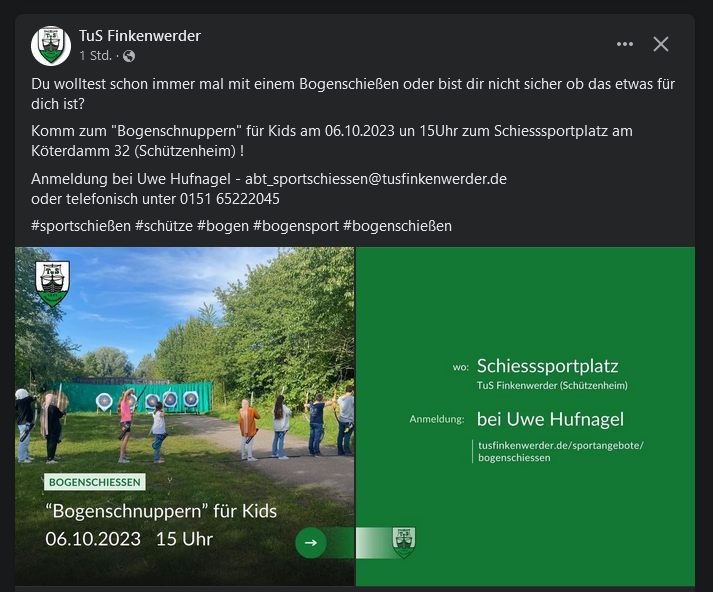Open the three-dots post options menu
This screenshot has height=592, width=713.
[x=625, y=44]
